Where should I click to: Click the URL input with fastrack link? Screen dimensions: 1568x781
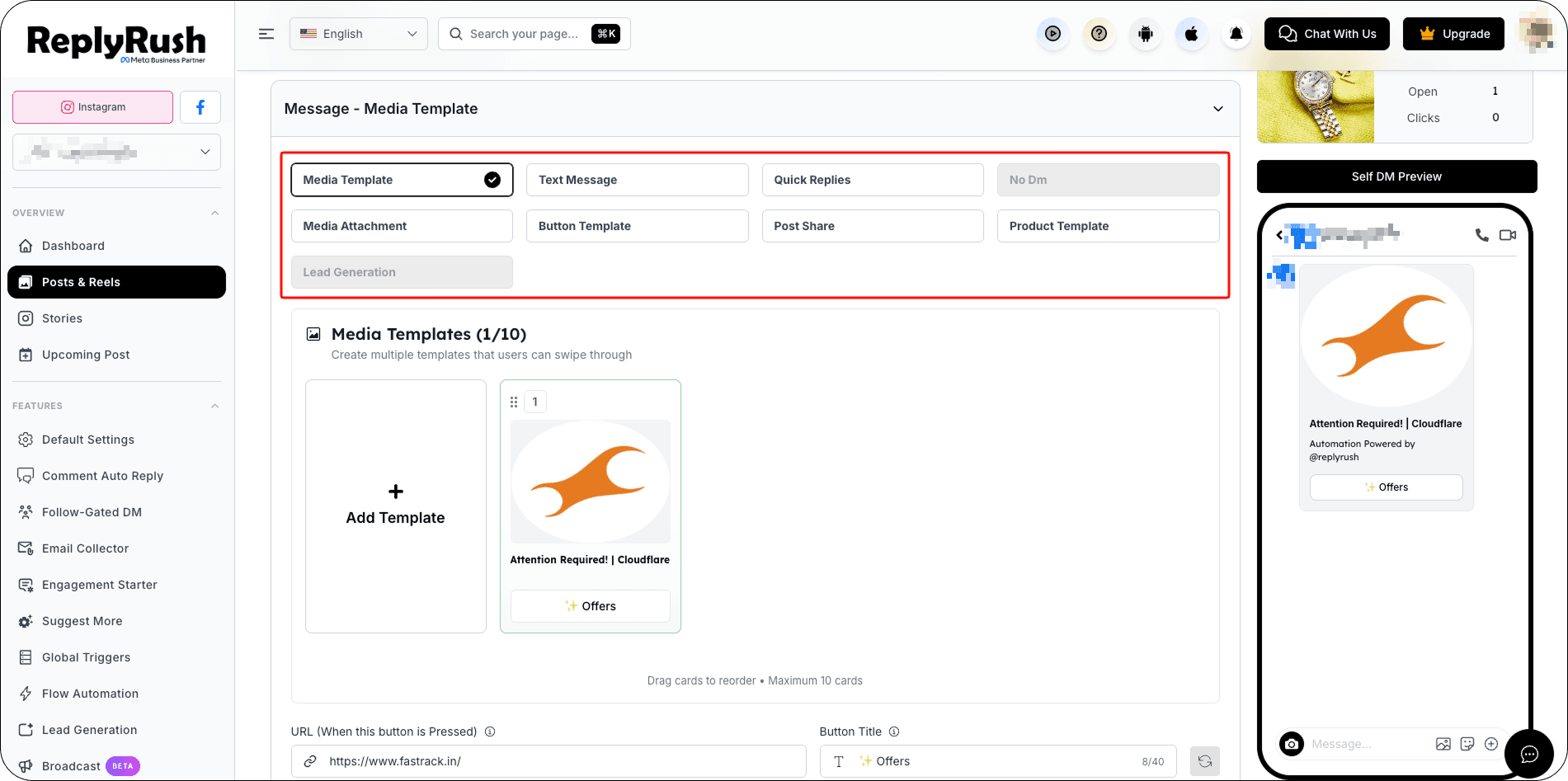549,761
